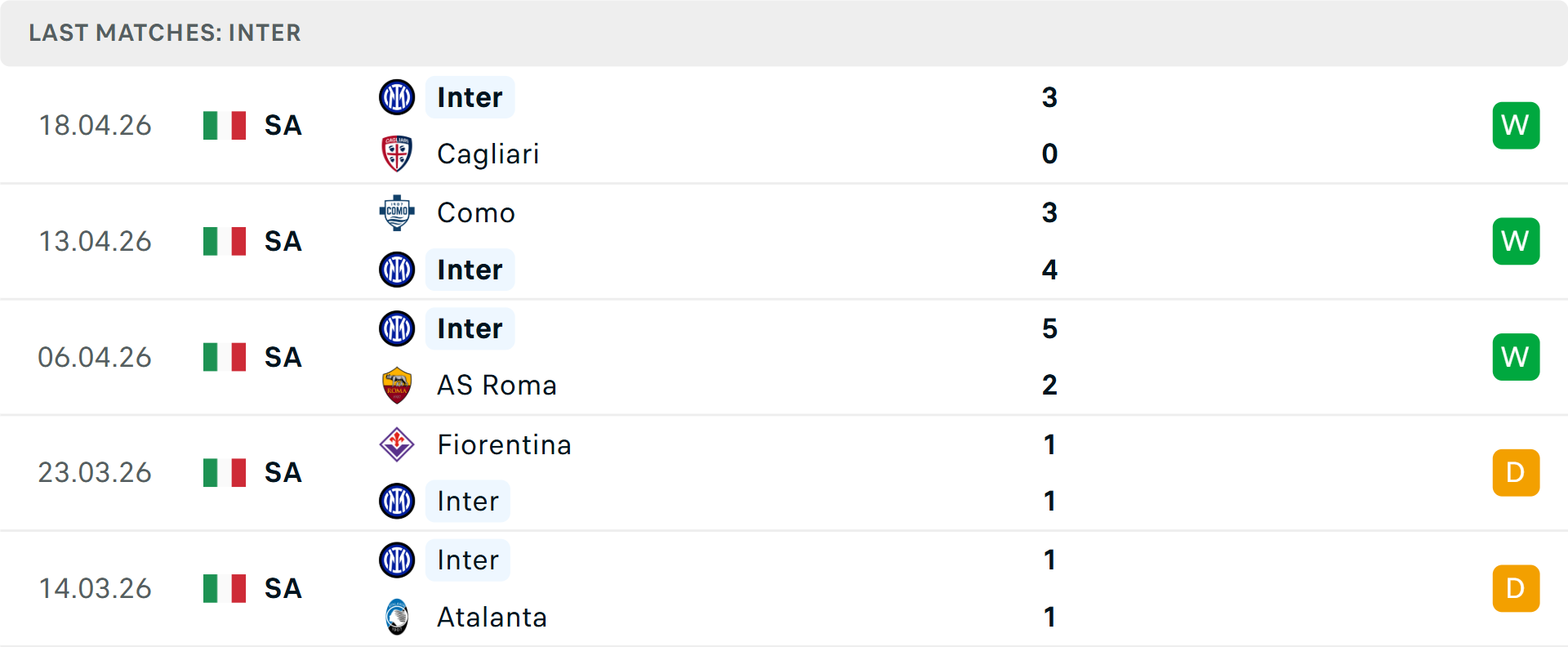The width and height of the screenshot is (1568, 647).
Task: Select the orange D badge for the Fiorentina draw
Action: [x=1516, y=472]
